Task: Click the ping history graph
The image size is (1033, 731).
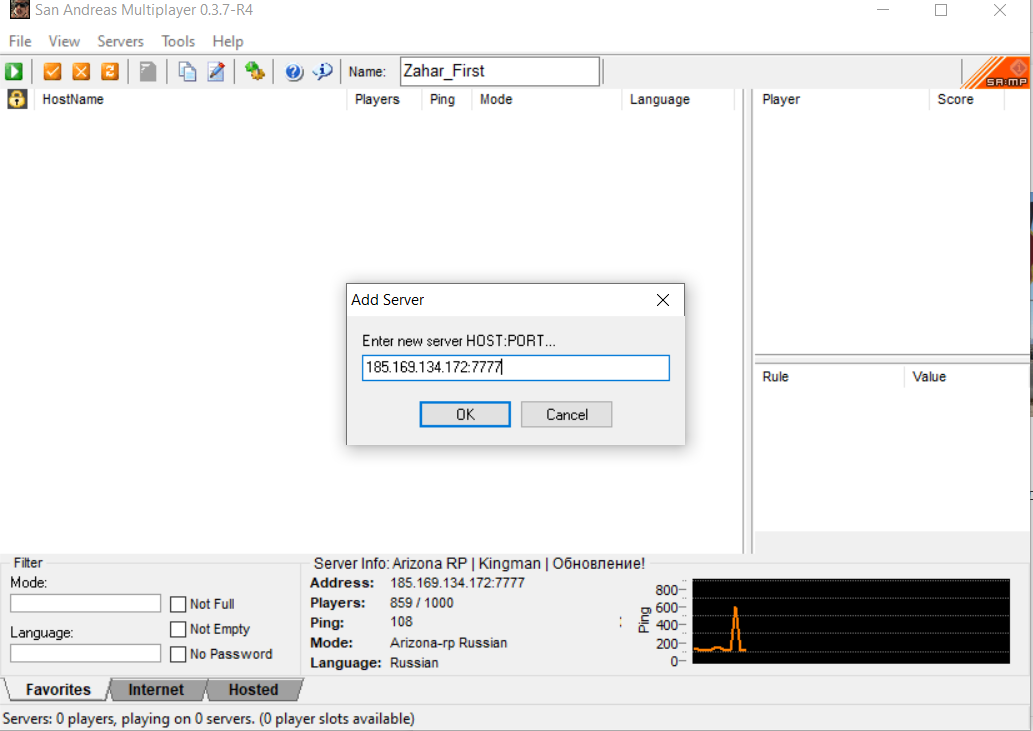Action: point(851,621)
